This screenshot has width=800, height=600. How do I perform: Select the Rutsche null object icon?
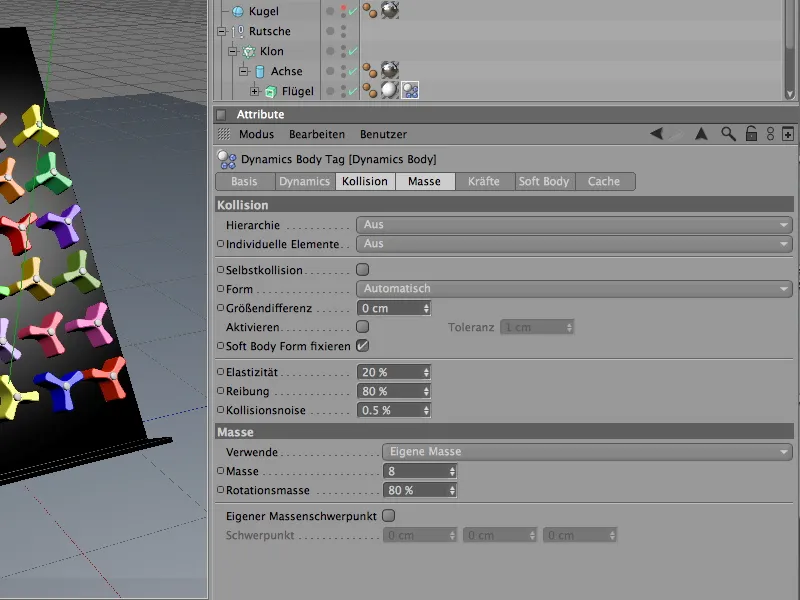click(x=238, y=31)
